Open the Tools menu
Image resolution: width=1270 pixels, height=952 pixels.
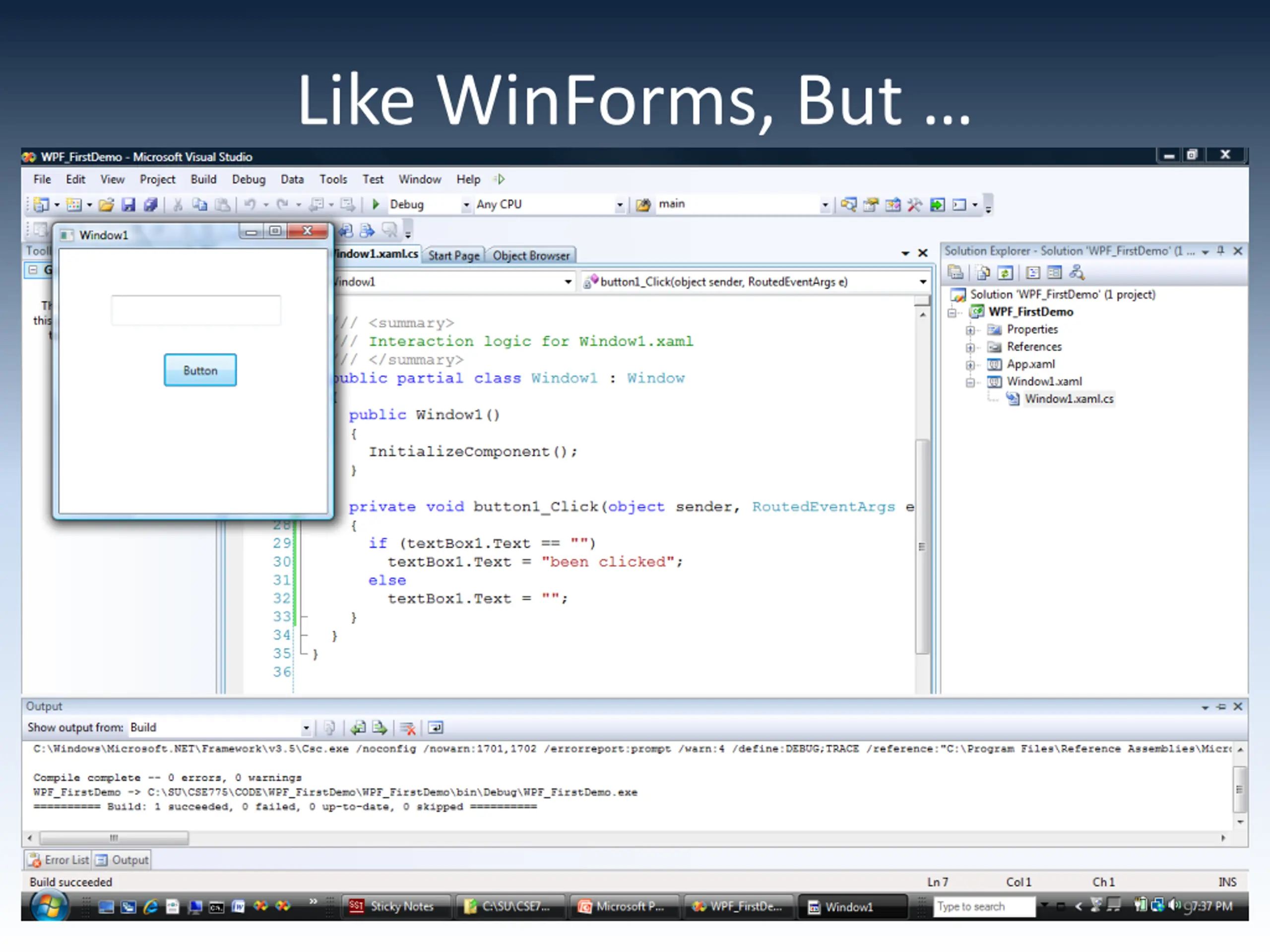point(333,179)
